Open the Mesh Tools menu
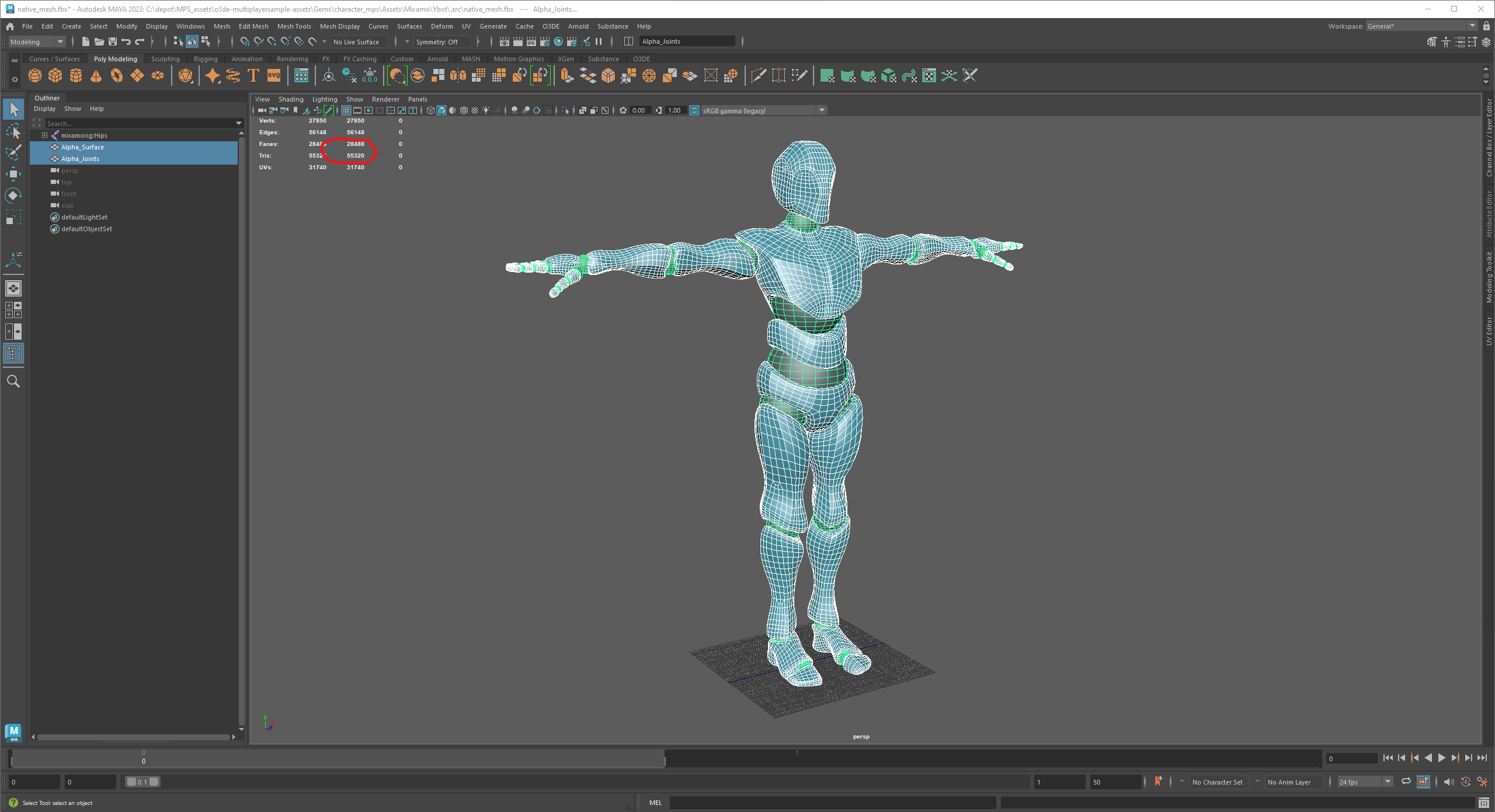 coord(294,26)
